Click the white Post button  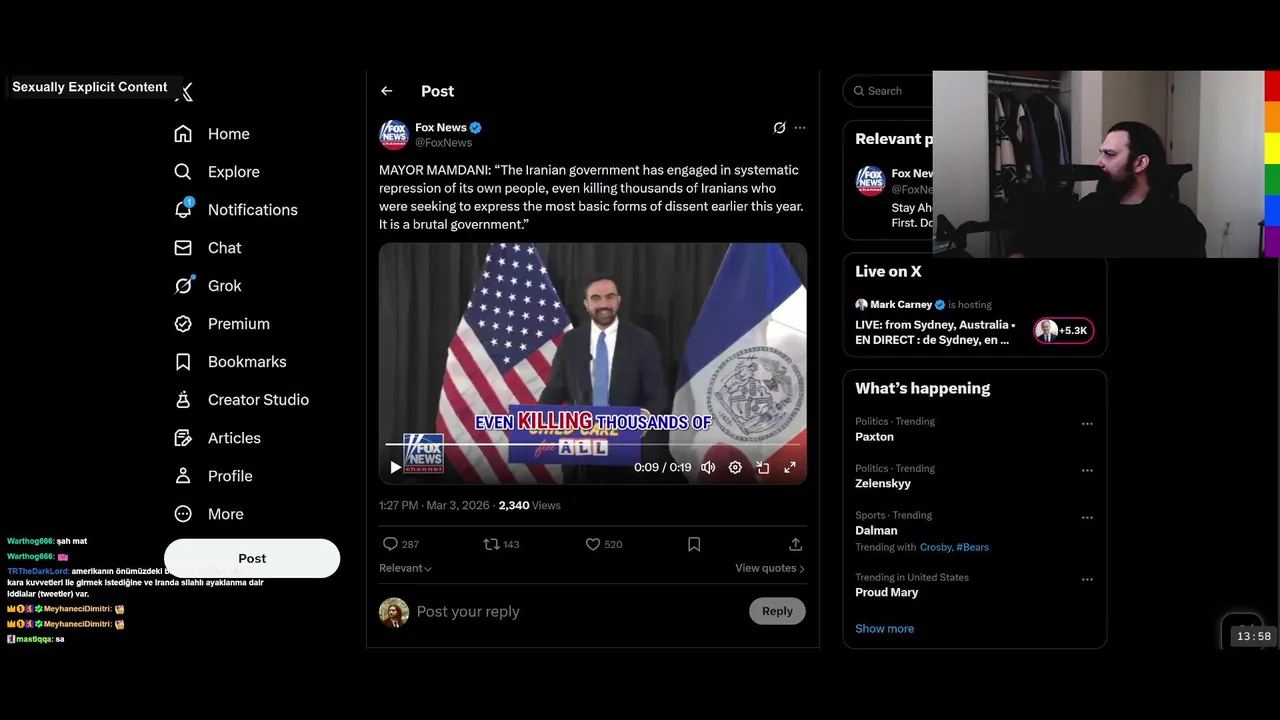tap(252, 558)
